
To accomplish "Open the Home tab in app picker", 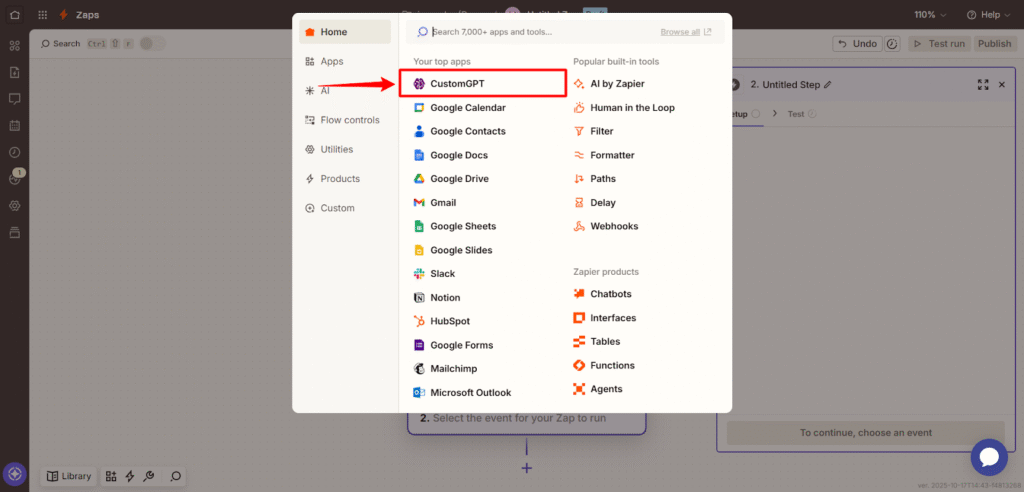I will pos(345,32).
